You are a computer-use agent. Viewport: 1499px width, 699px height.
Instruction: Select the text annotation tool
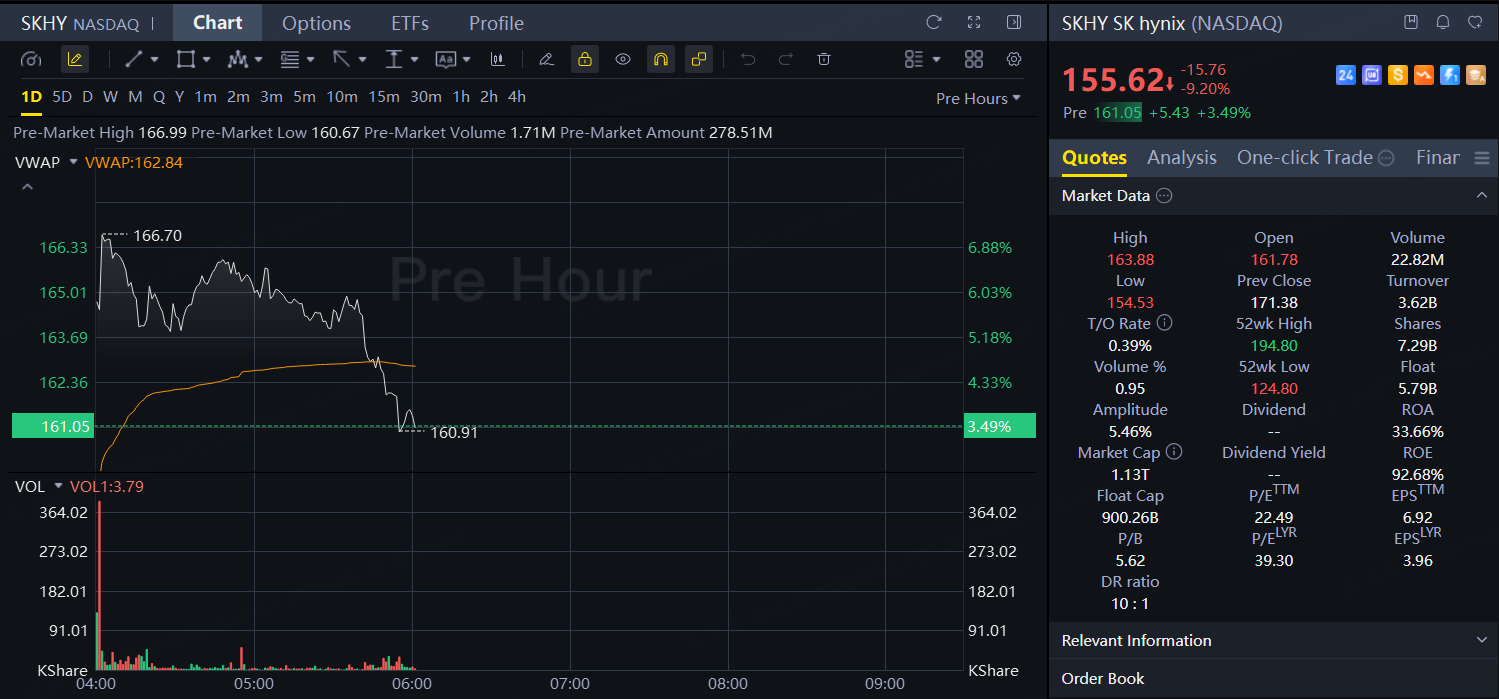coord(446,59)
